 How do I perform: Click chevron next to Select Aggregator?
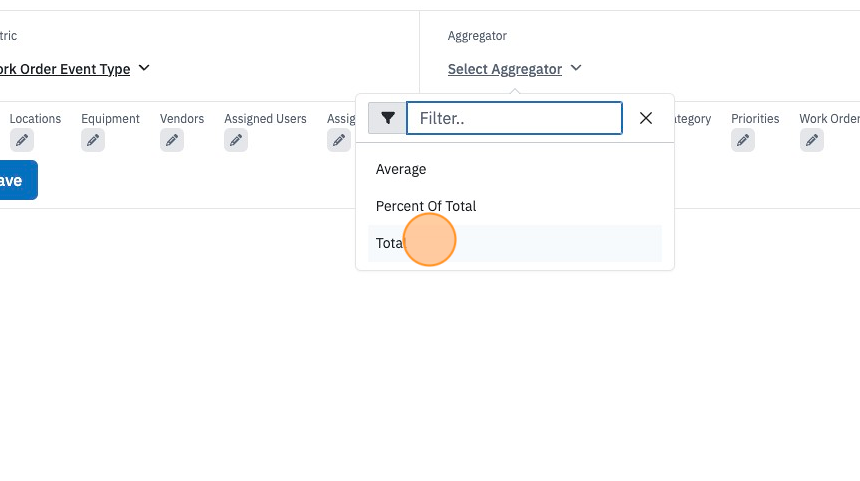coord(576,68)
